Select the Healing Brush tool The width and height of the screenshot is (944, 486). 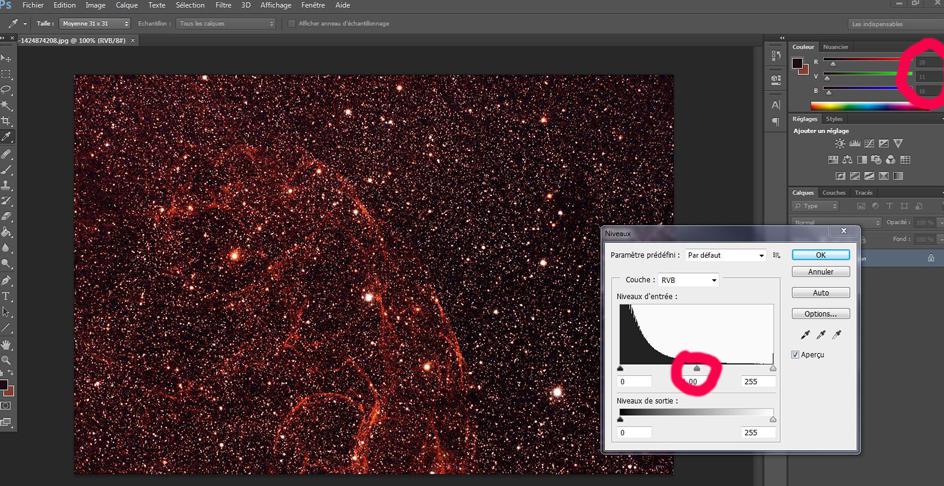pos(7,154)
